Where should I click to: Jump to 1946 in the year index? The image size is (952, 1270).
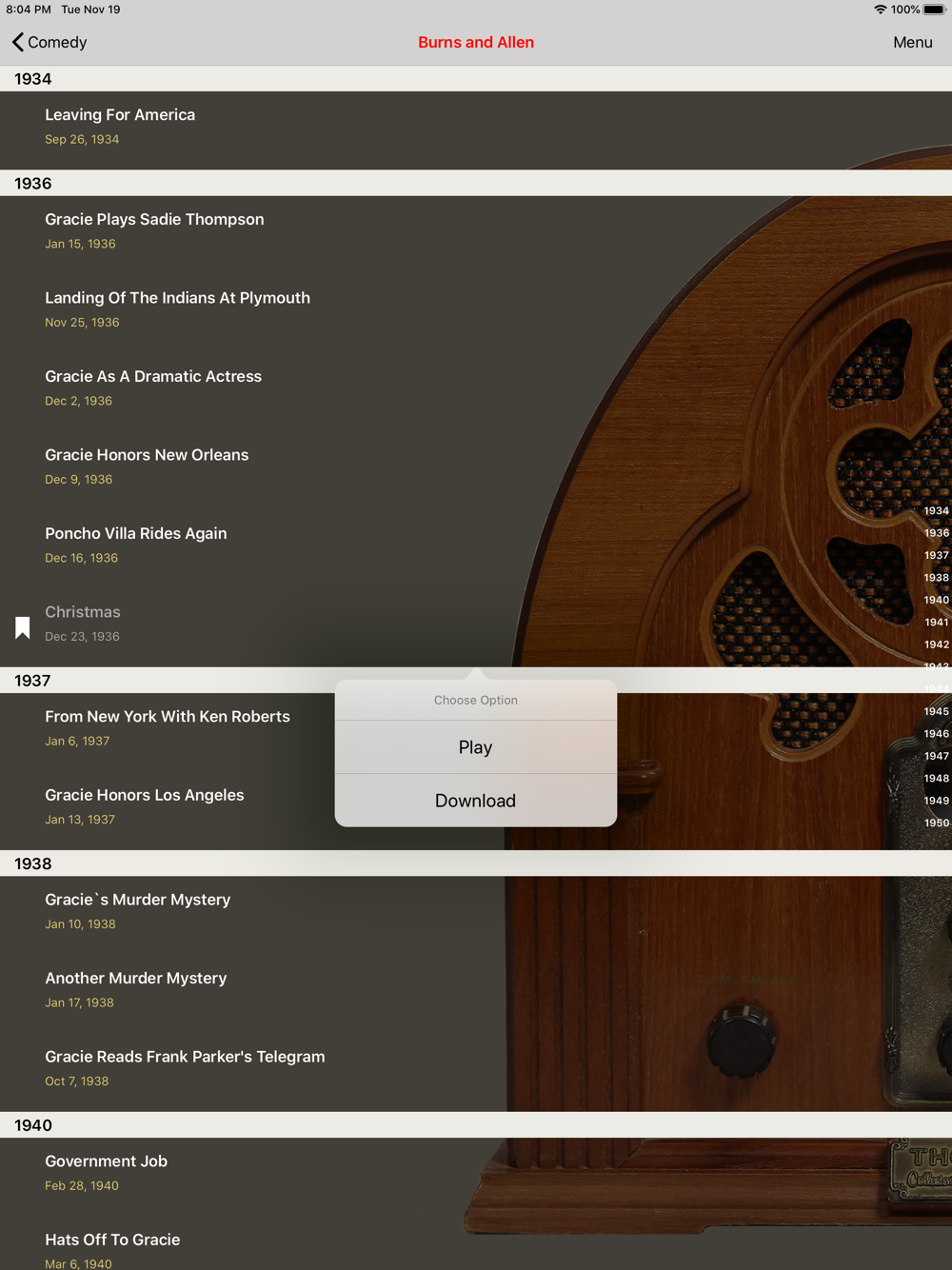click(x=936, y=734)
